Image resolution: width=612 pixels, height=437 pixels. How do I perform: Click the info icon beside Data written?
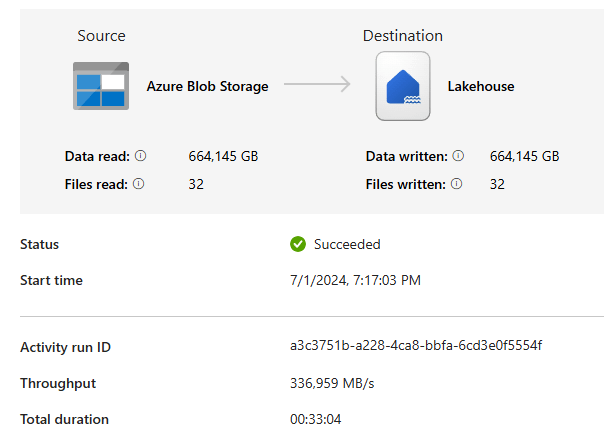coord(458,156)
